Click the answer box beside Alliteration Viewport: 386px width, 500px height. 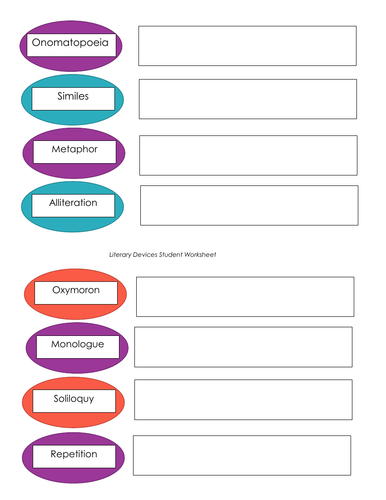coord(249,205)
